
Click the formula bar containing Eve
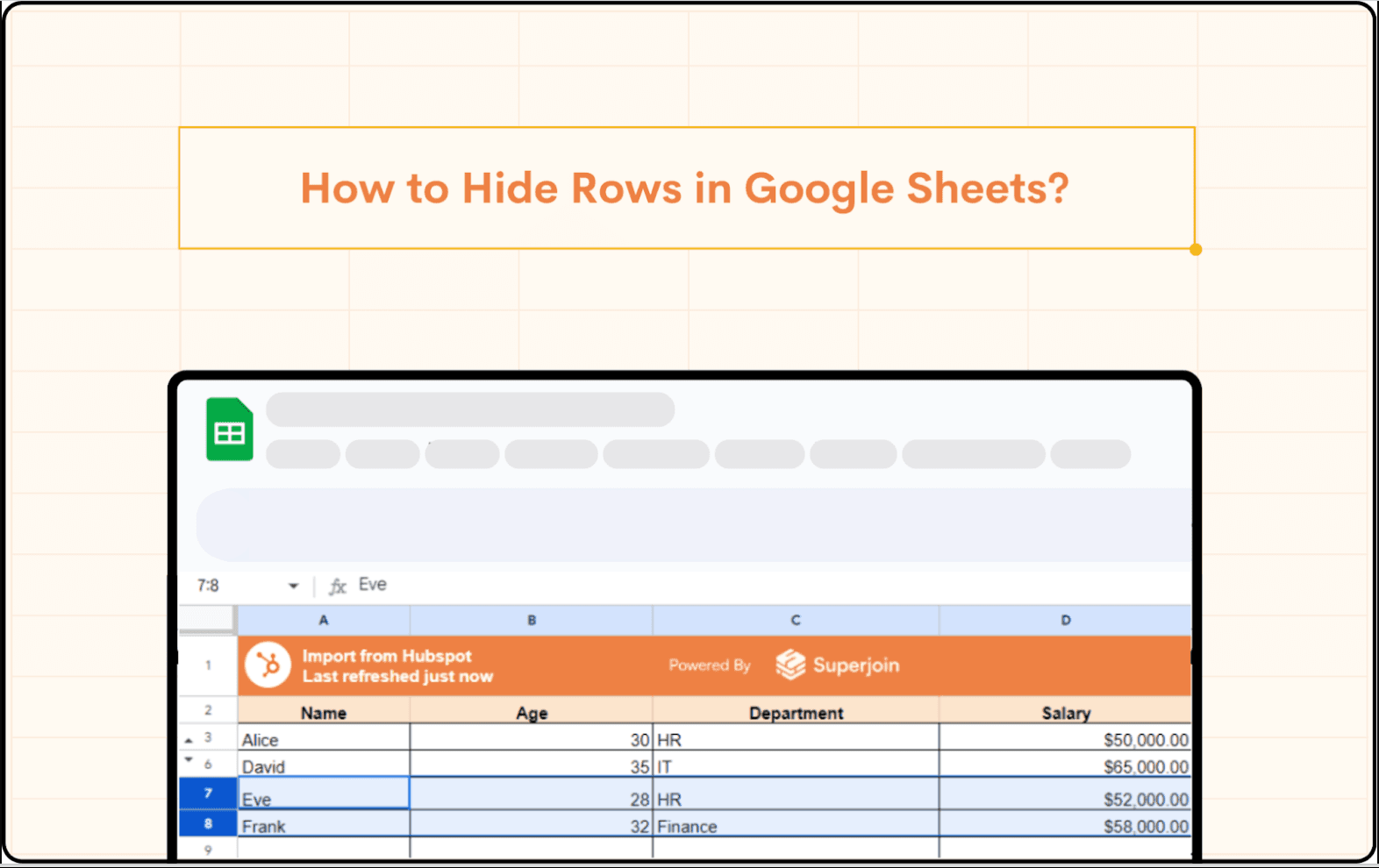[x=772, y=585]
